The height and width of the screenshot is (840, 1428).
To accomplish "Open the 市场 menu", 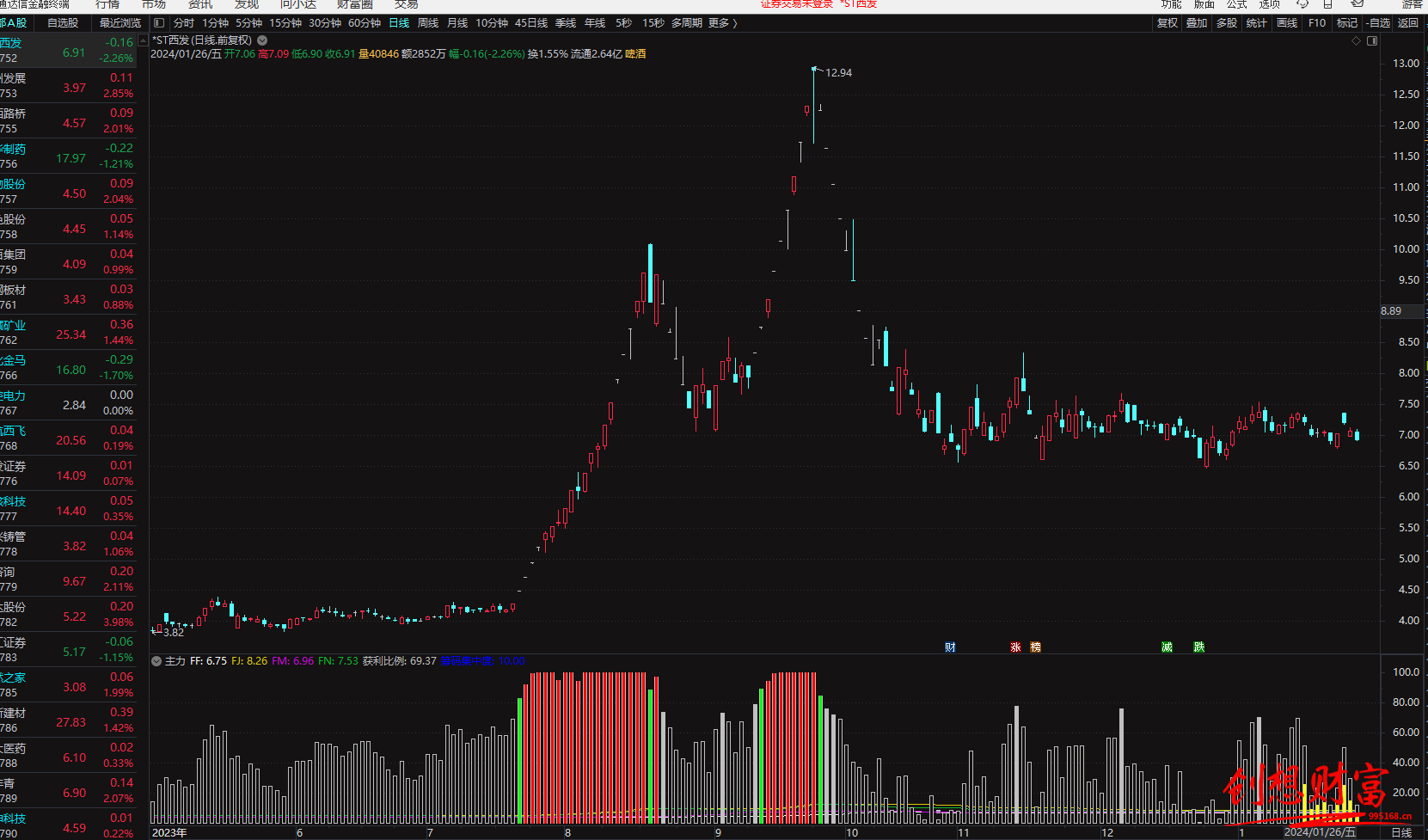I will [154, 4].
